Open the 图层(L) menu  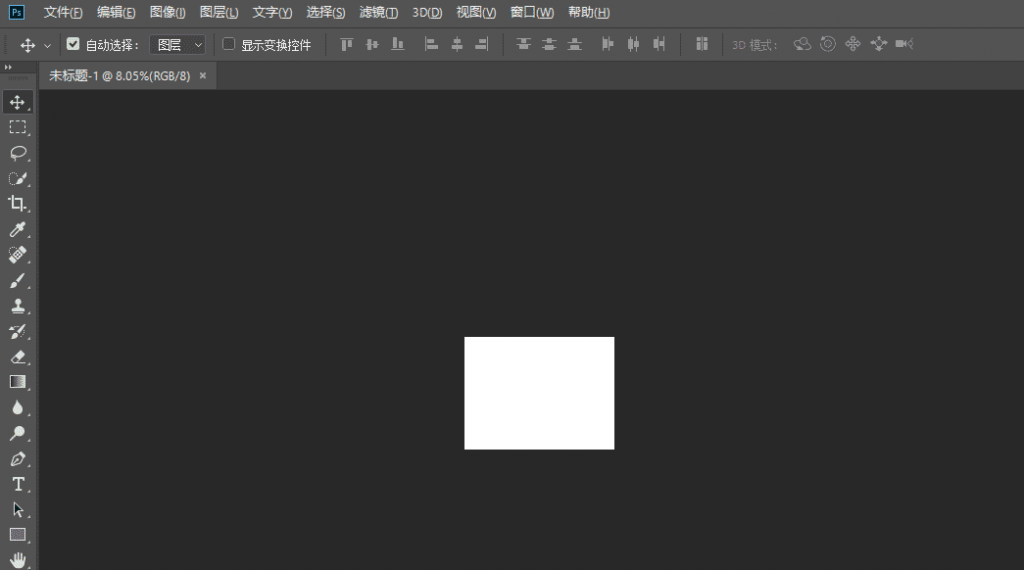point(219,12)
